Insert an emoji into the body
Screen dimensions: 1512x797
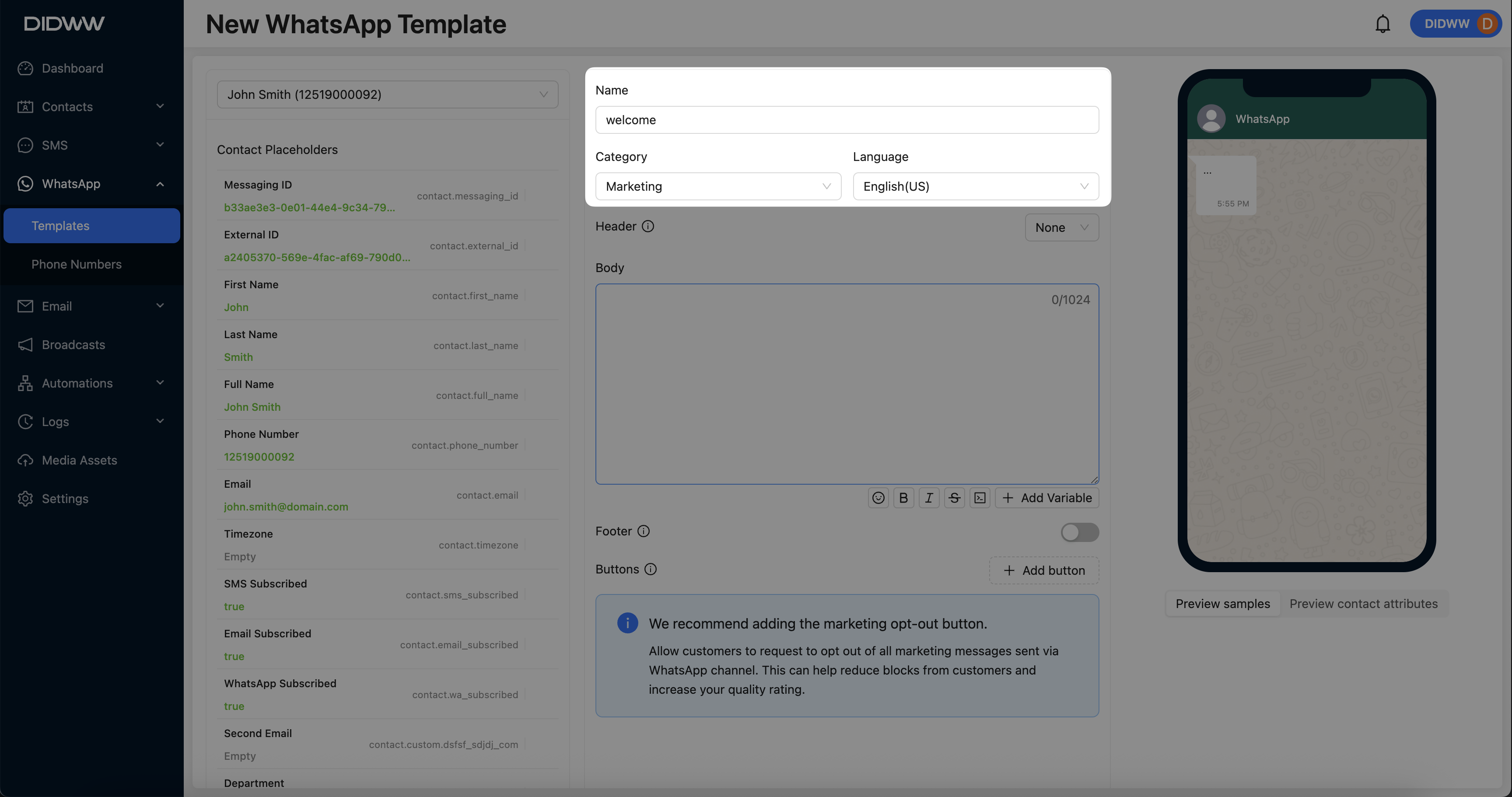(878, 498)
